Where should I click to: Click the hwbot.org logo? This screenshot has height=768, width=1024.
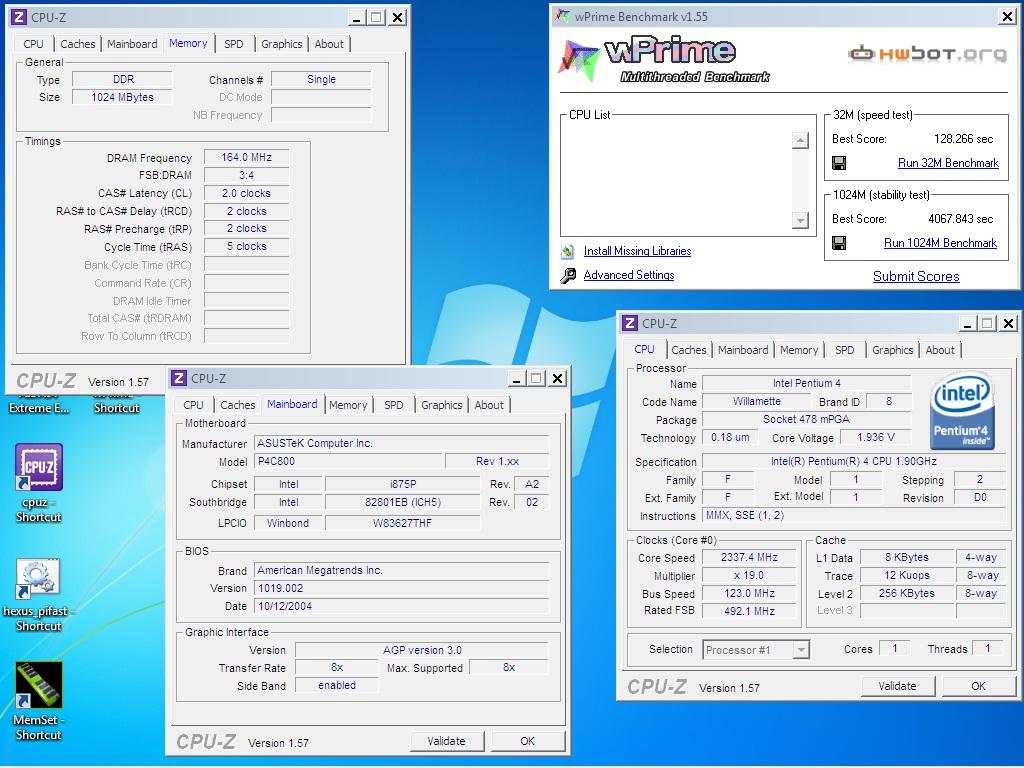pyautogui.click(x=927, y=53)
